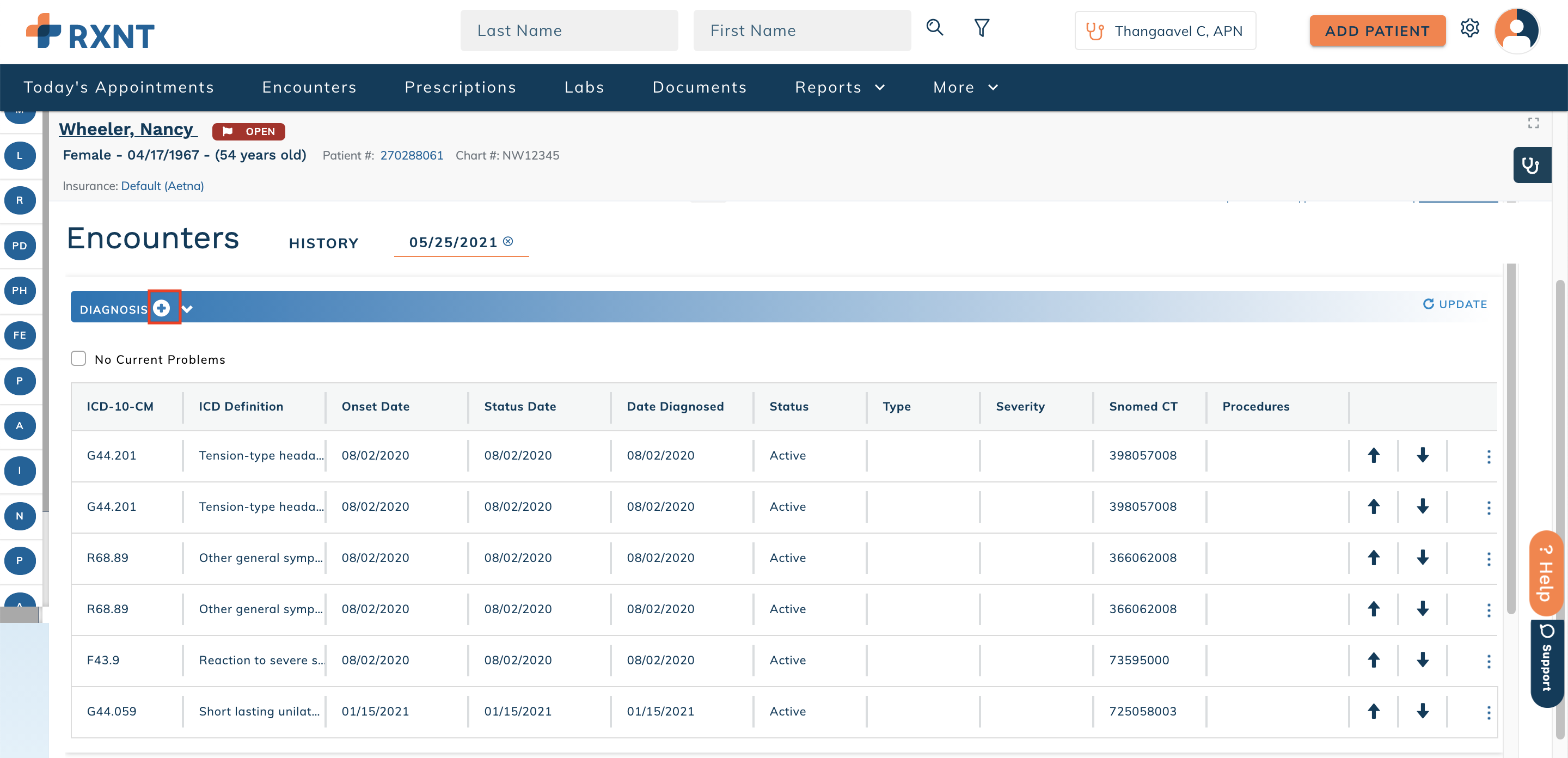The height and width of the screenshot is (758, 1568).
Task: Move first R68.89 row down
Action: pyautogui.click(x=1422, y=558)
